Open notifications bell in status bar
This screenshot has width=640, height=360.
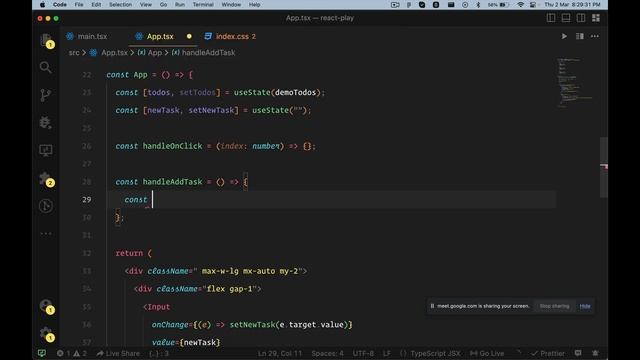(595, 353)
